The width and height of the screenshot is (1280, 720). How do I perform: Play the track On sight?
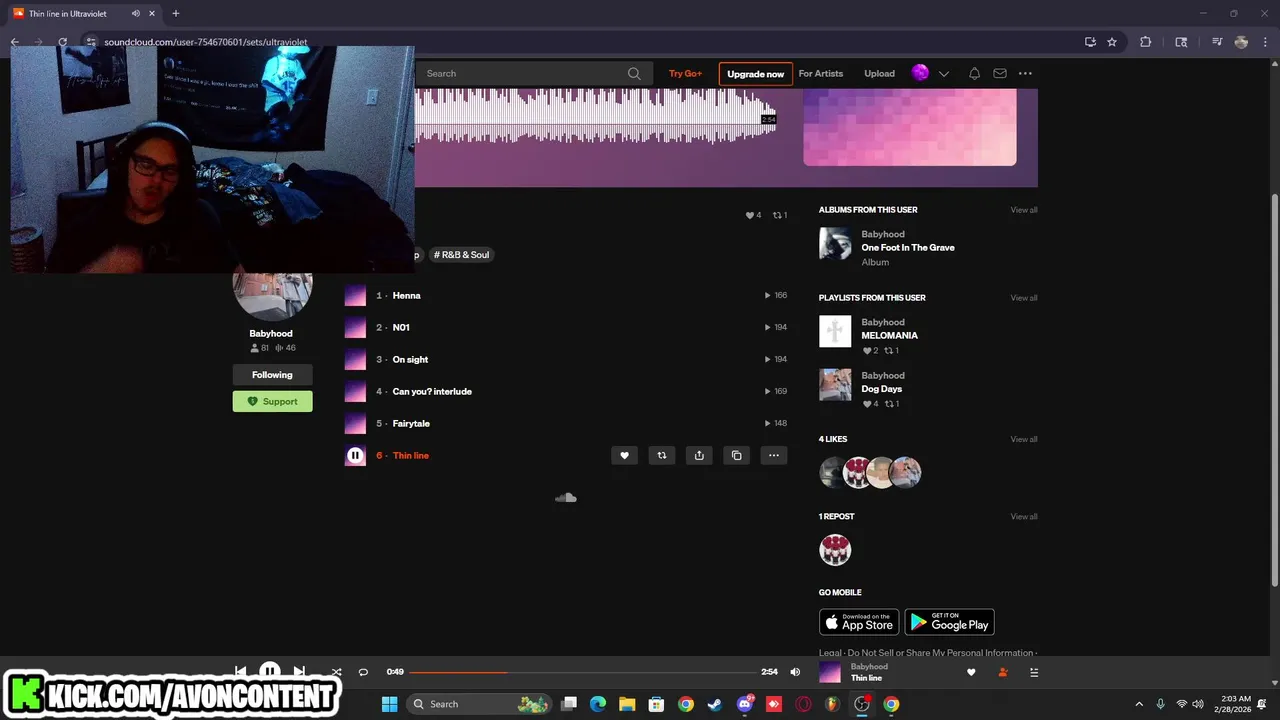[x=410, y=359]
